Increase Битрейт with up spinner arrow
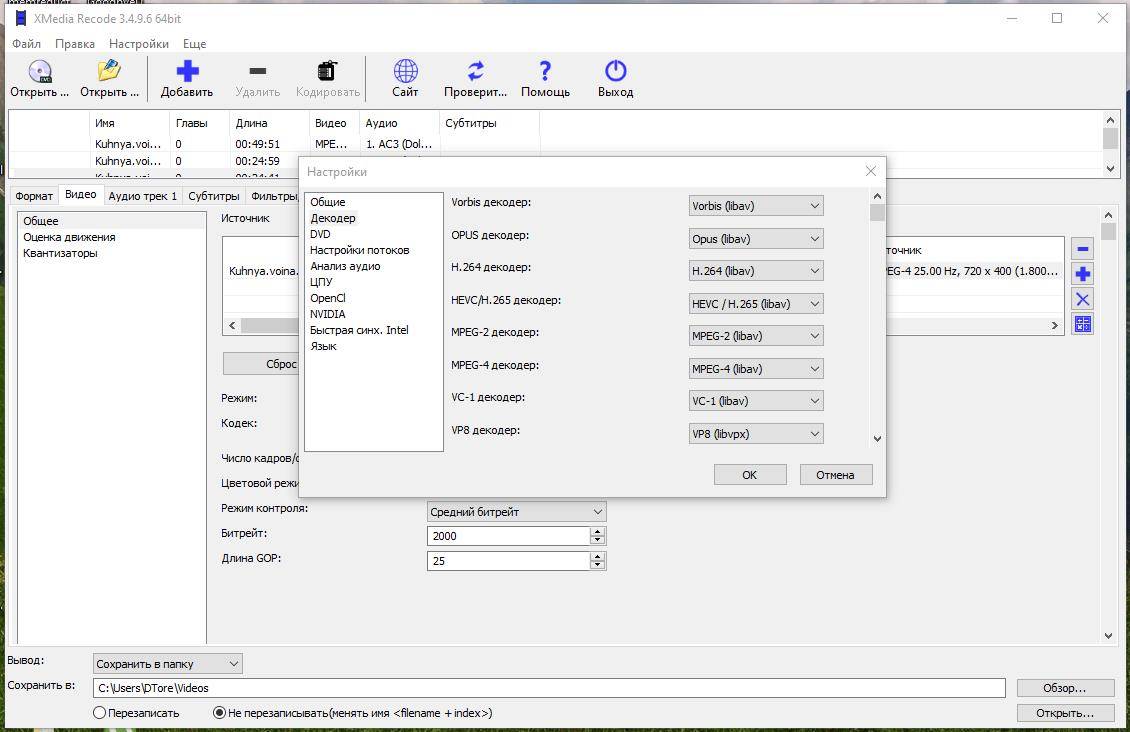The image size is (1130, 732). click(x=597, y=531)
